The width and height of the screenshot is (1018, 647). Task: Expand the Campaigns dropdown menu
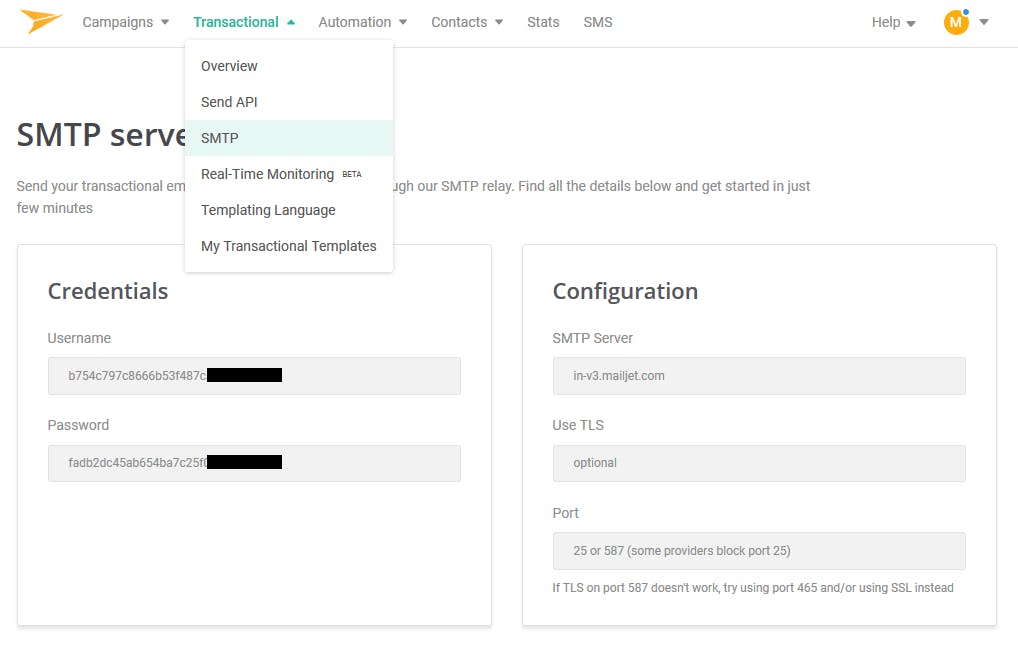(x=125, y=22)
